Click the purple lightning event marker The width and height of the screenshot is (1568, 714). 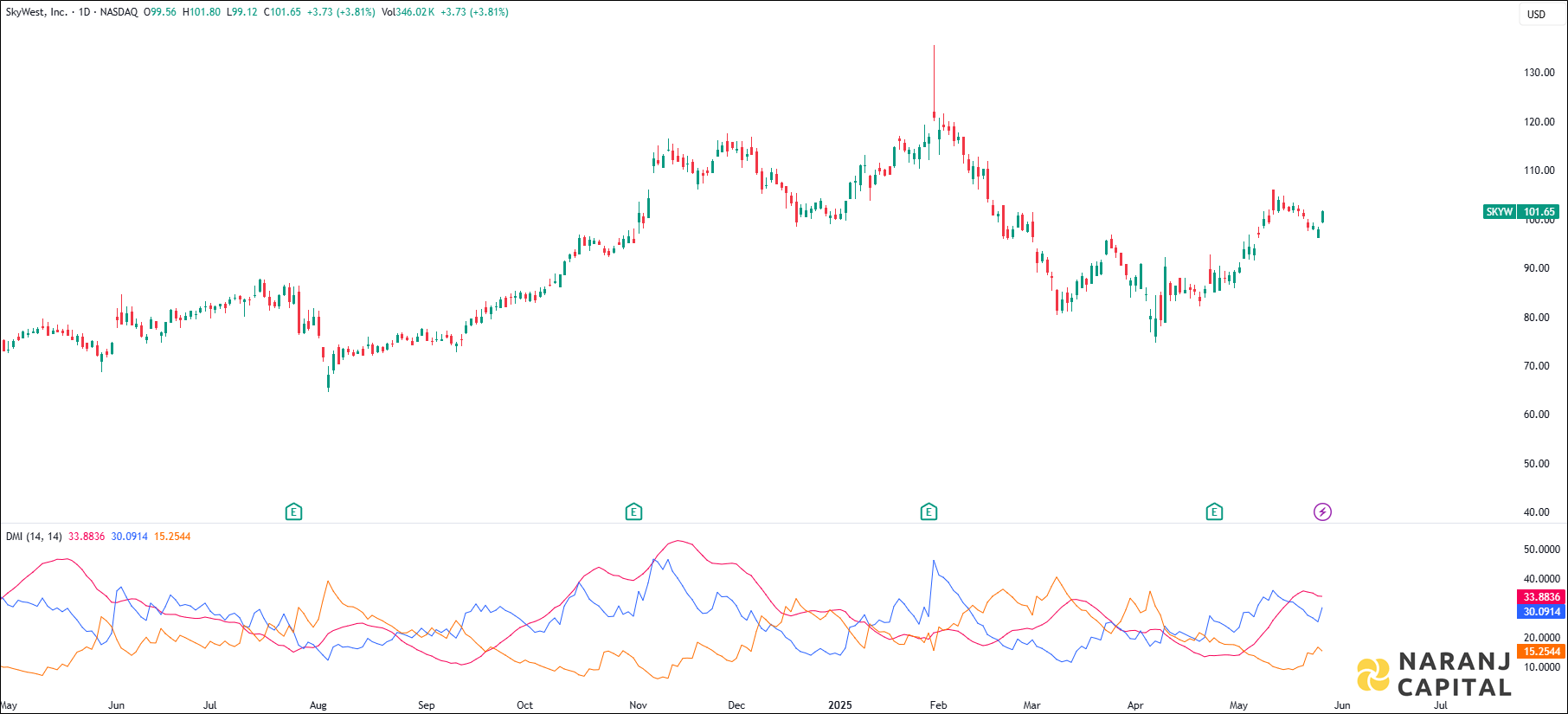pos(1322,512)
